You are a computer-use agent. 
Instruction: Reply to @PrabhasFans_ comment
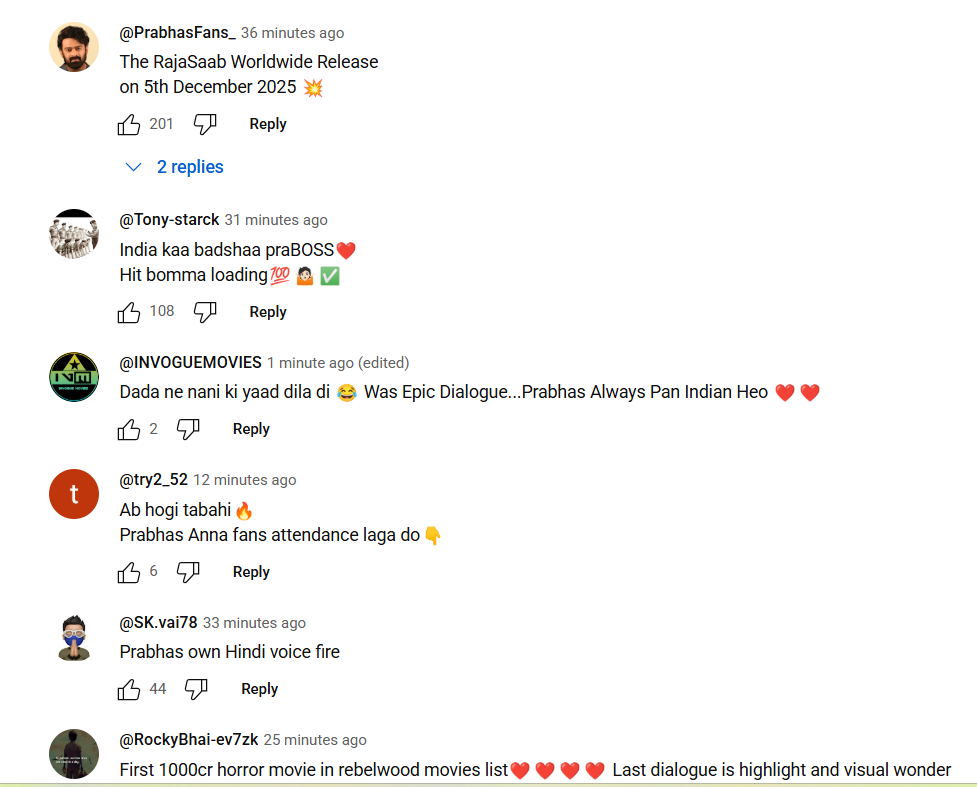coord(268,124)
